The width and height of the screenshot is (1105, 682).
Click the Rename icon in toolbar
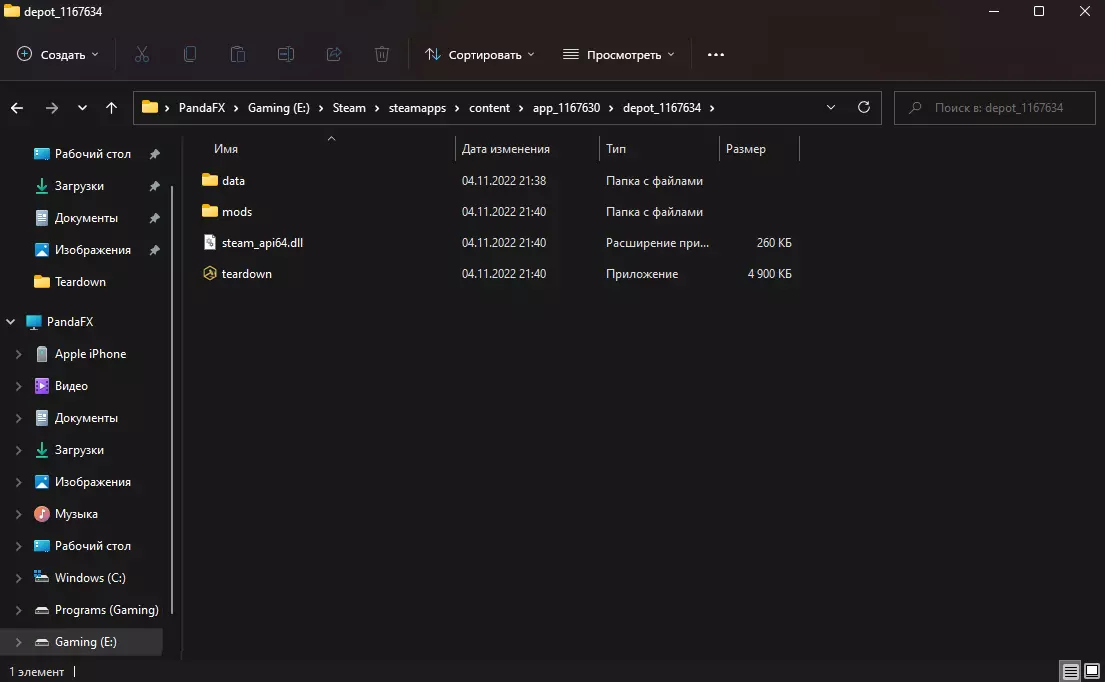286,54
